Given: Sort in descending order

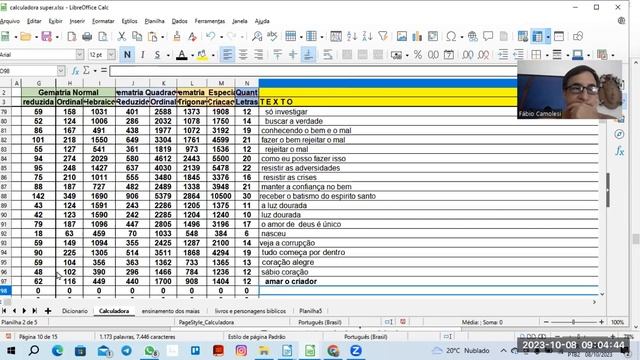Looking at the screenshot, I should point(367,37).
